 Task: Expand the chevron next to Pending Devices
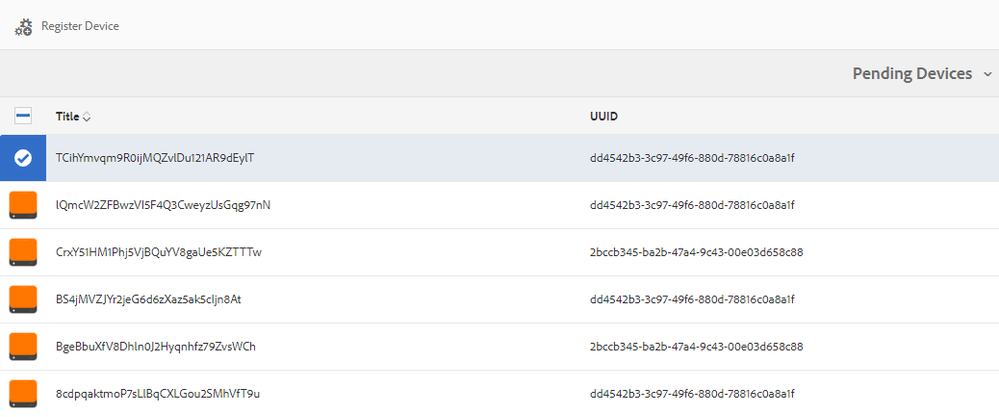pyautogui.click(x=988, y=74)
